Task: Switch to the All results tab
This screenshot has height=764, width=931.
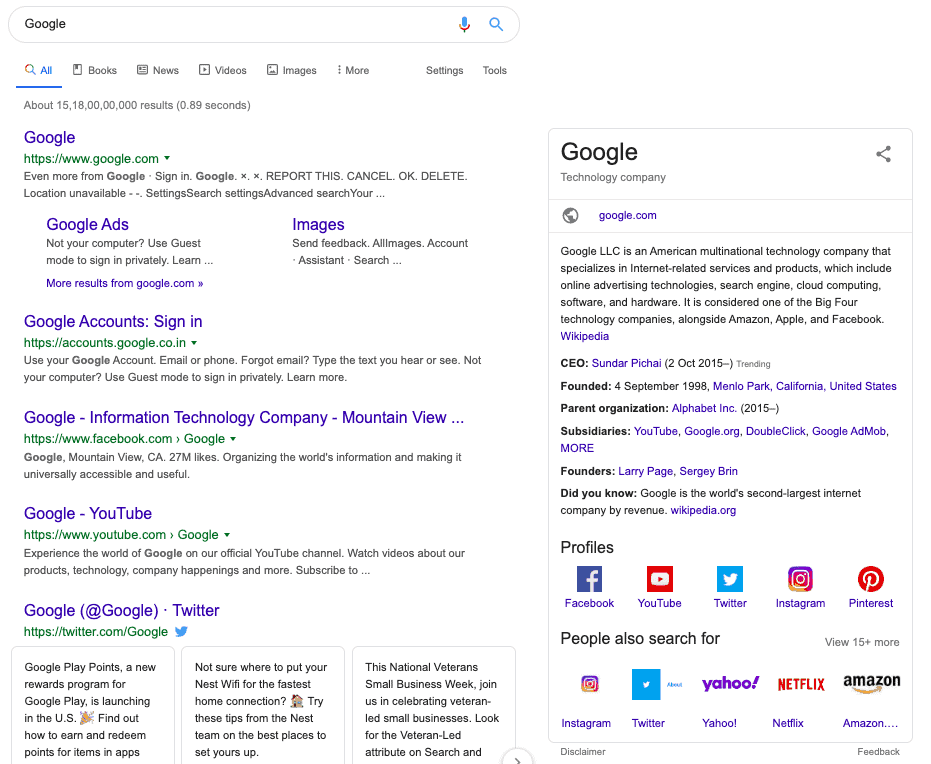Action: [x=39, y=70]
